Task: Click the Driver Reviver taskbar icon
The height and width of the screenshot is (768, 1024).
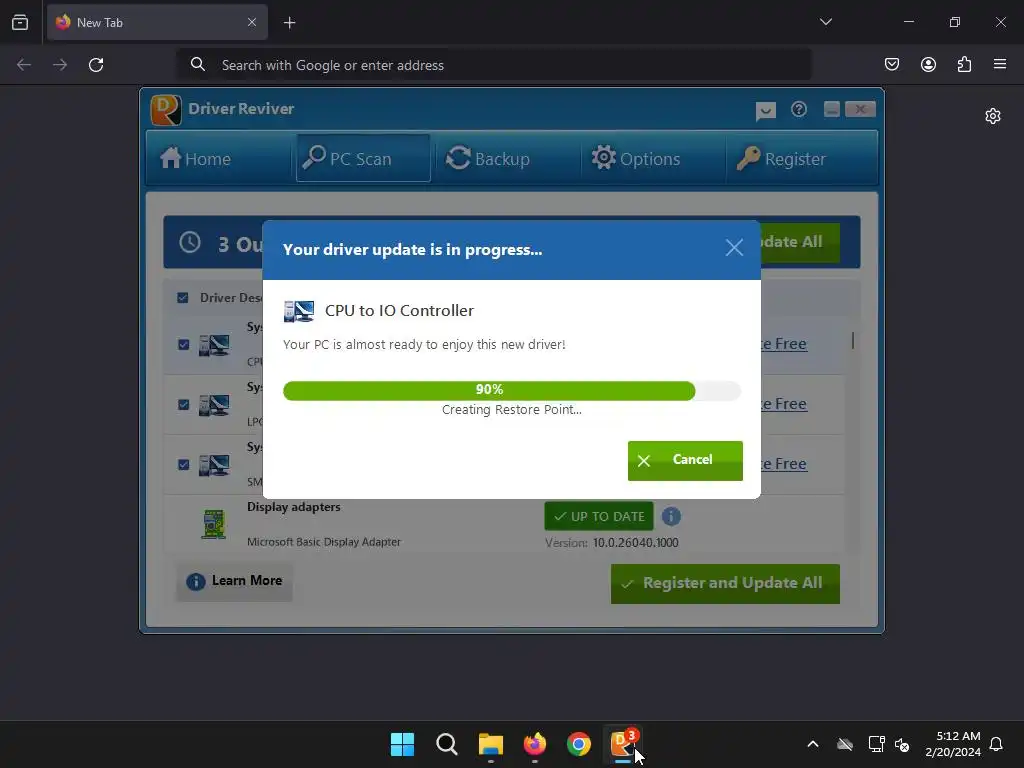Action: (x=622, y=744)
